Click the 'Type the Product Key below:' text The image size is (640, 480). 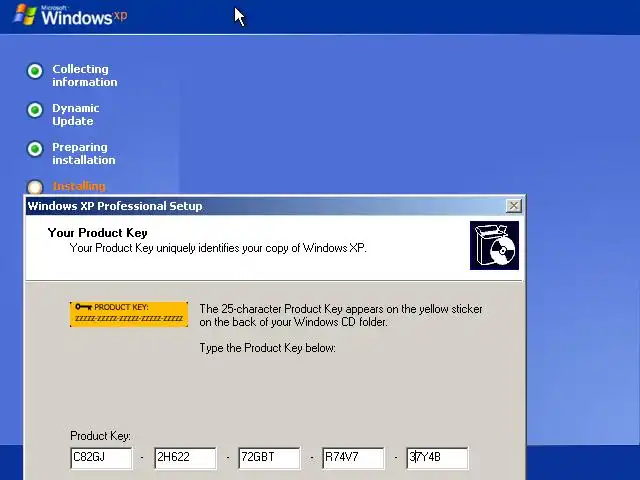[x=267, y=348]
